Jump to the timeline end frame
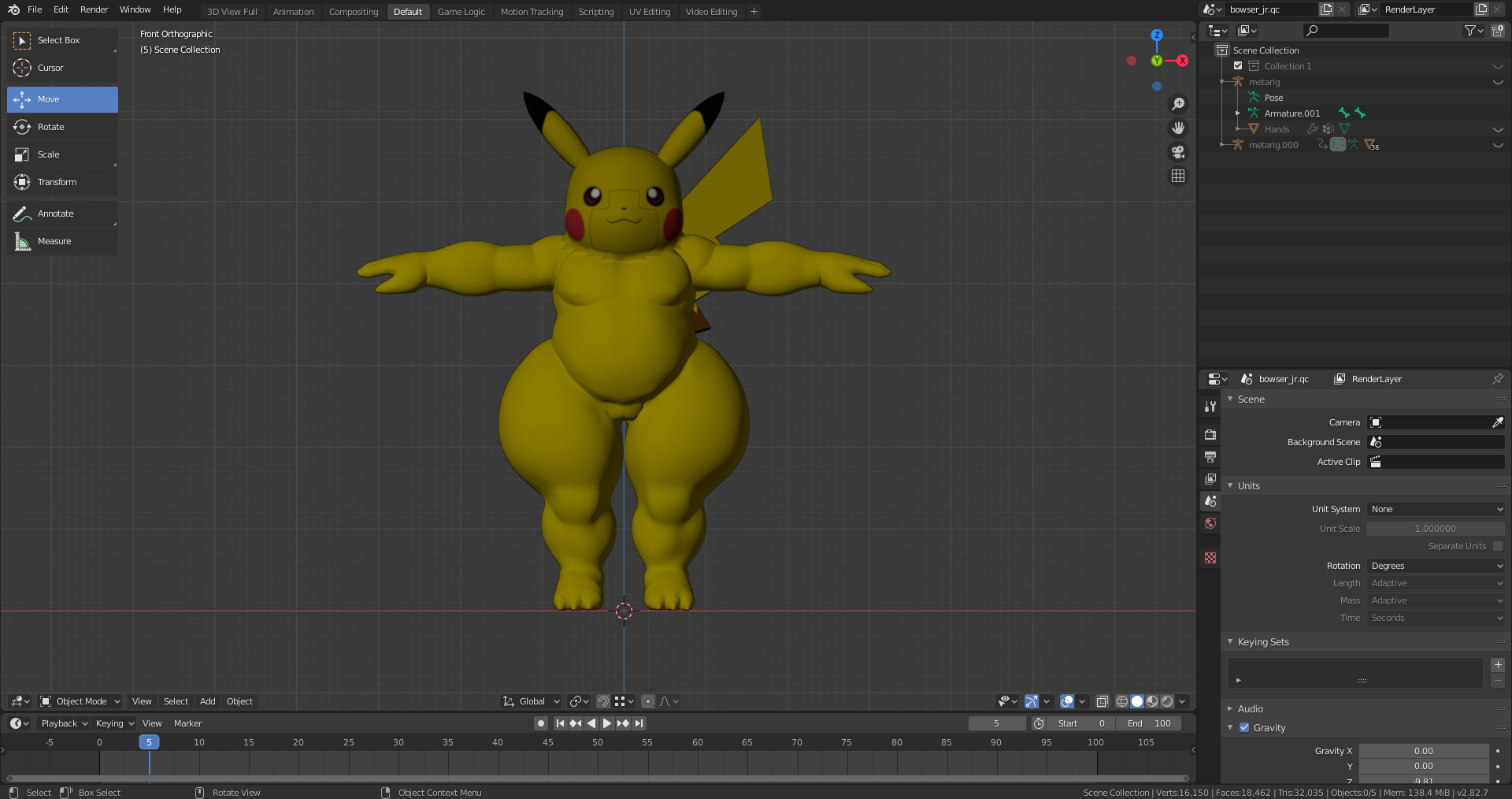 pyautogui.click(x=639, y=723)
